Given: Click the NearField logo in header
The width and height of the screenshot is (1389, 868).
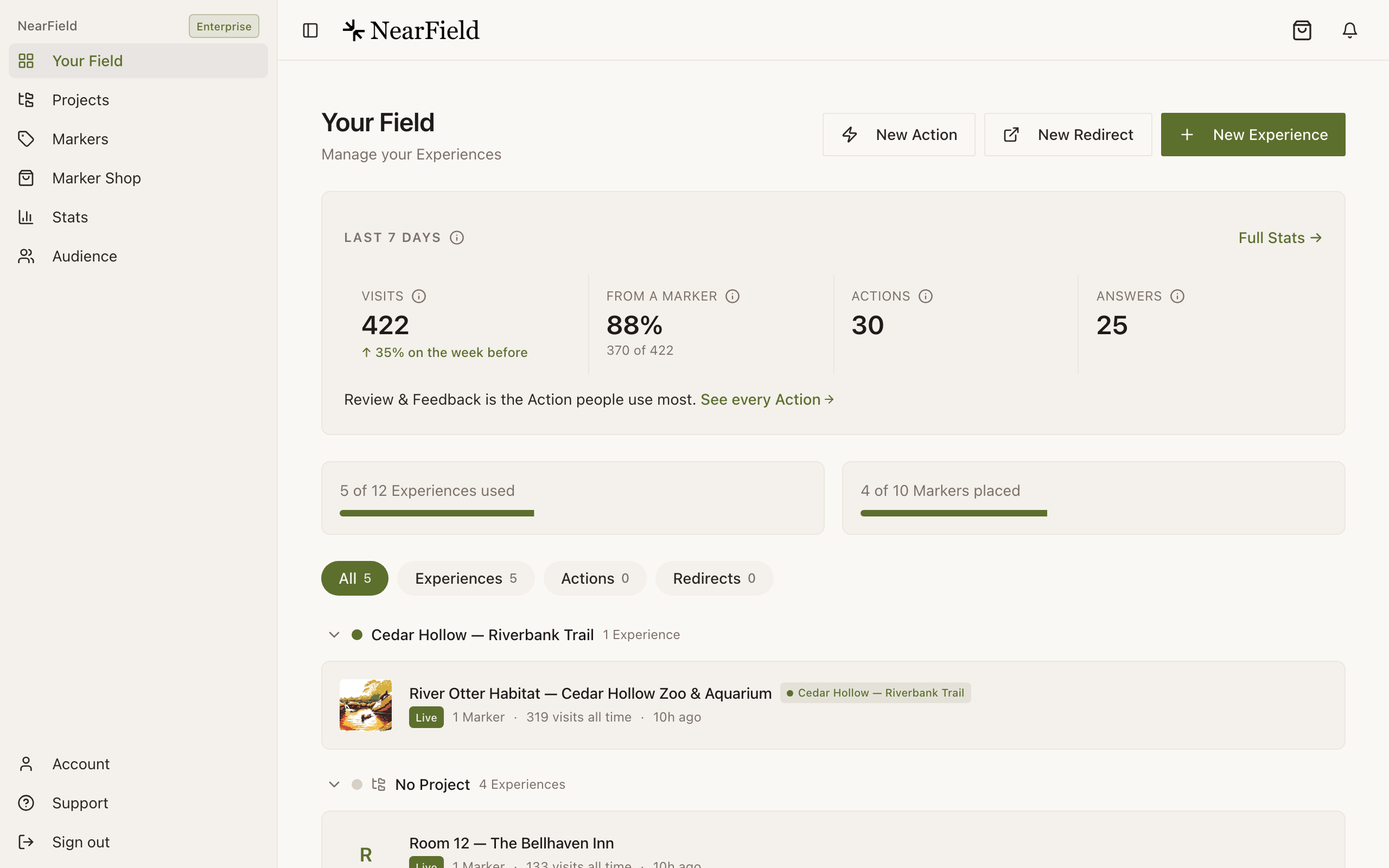Looking at the screenshot, I should click(411, 30).
